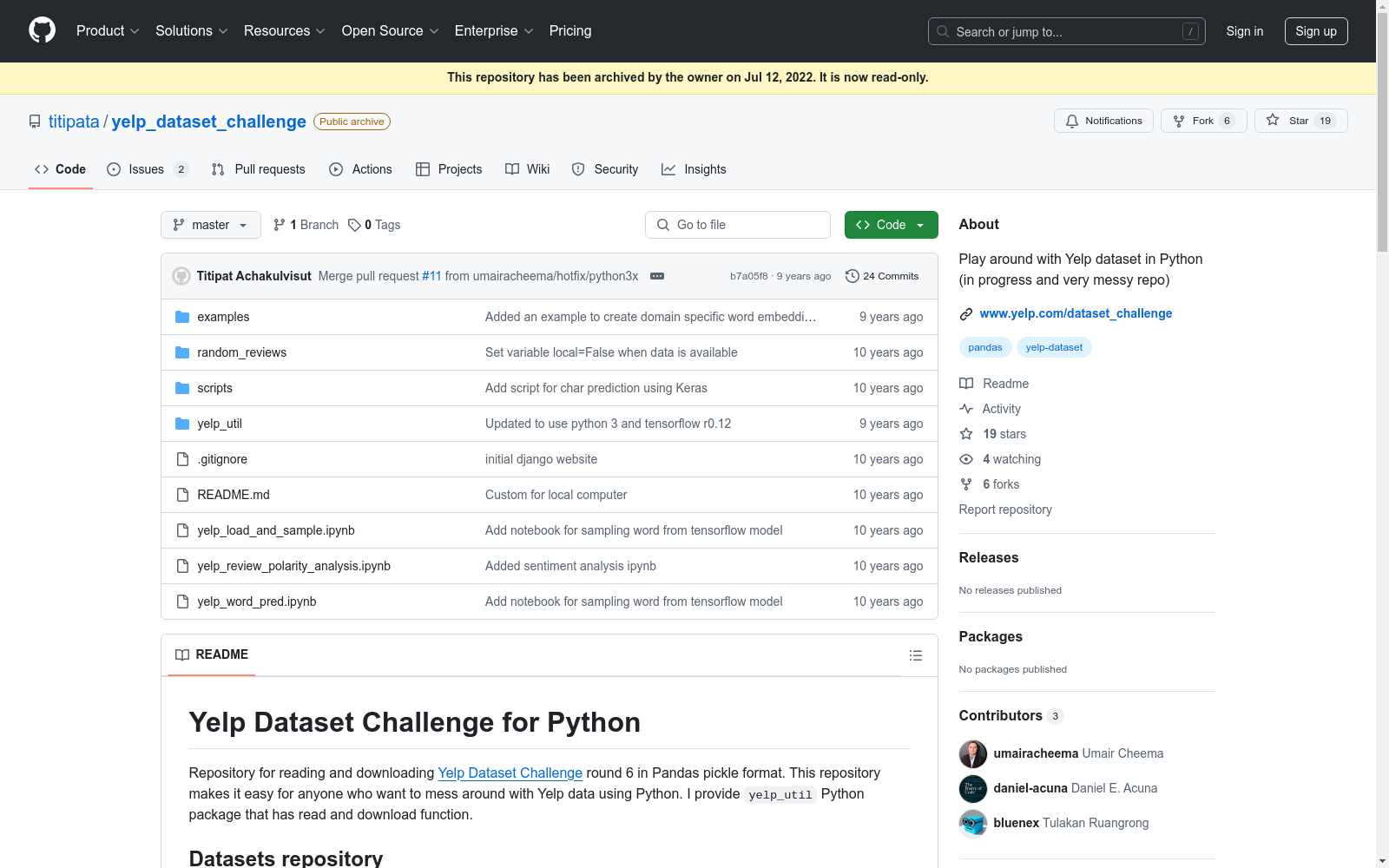The width and height of the screenshot is (1389, 868).
Task: Switch to the Projects tab
Action: pyautogui.click(x=449, y=169)
